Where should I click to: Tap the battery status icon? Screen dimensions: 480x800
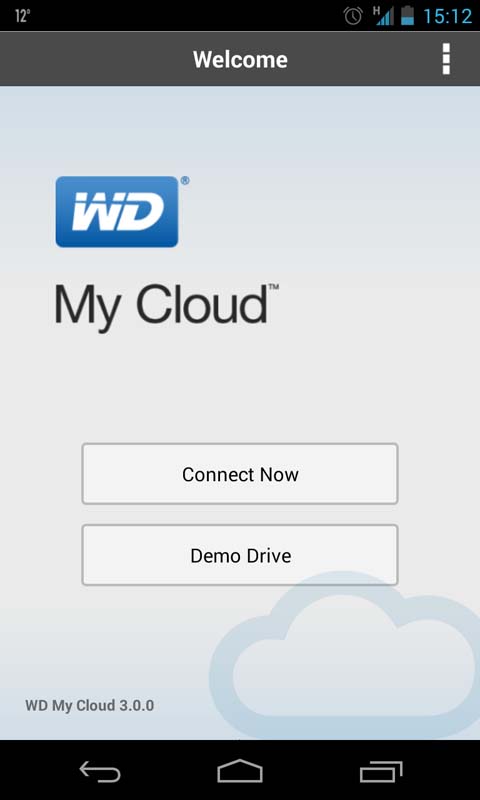[x=407, y=15]
